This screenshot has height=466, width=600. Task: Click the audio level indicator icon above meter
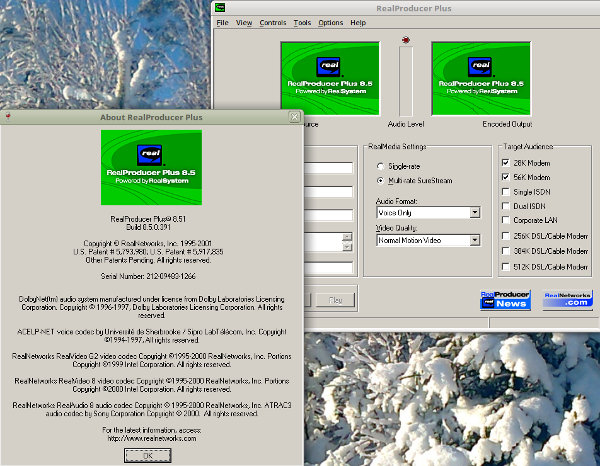coord(406,40)
